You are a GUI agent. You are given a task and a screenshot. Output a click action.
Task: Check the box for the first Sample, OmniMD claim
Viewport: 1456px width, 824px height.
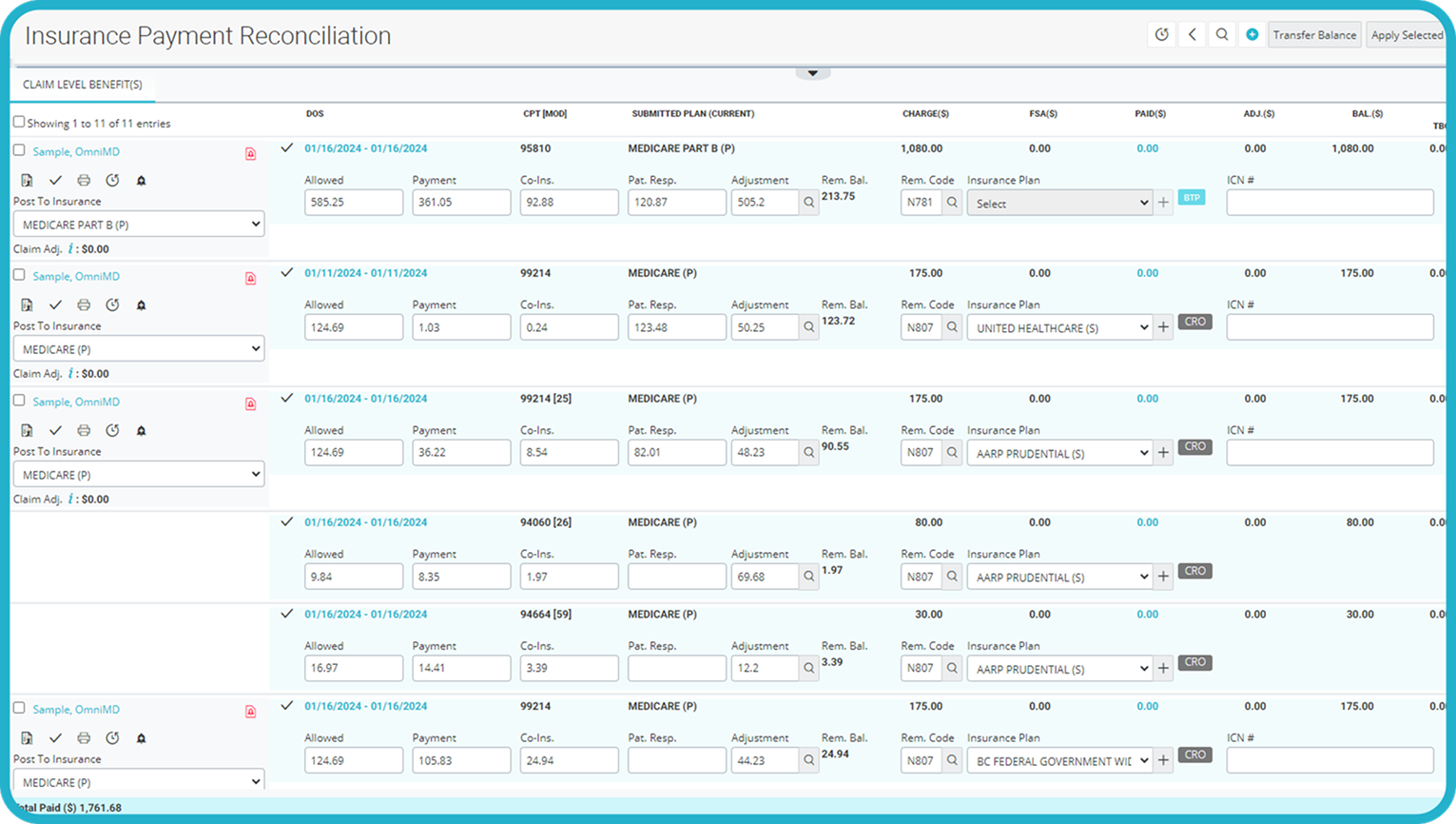pos(19,150)
